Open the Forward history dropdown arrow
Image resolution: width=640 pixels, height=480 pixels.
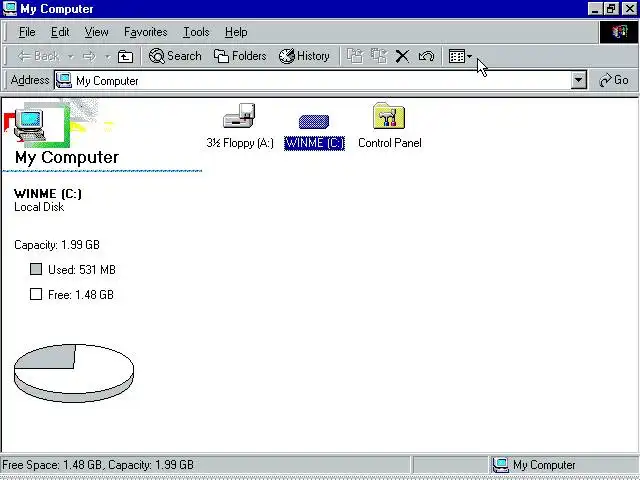[108, 56]
